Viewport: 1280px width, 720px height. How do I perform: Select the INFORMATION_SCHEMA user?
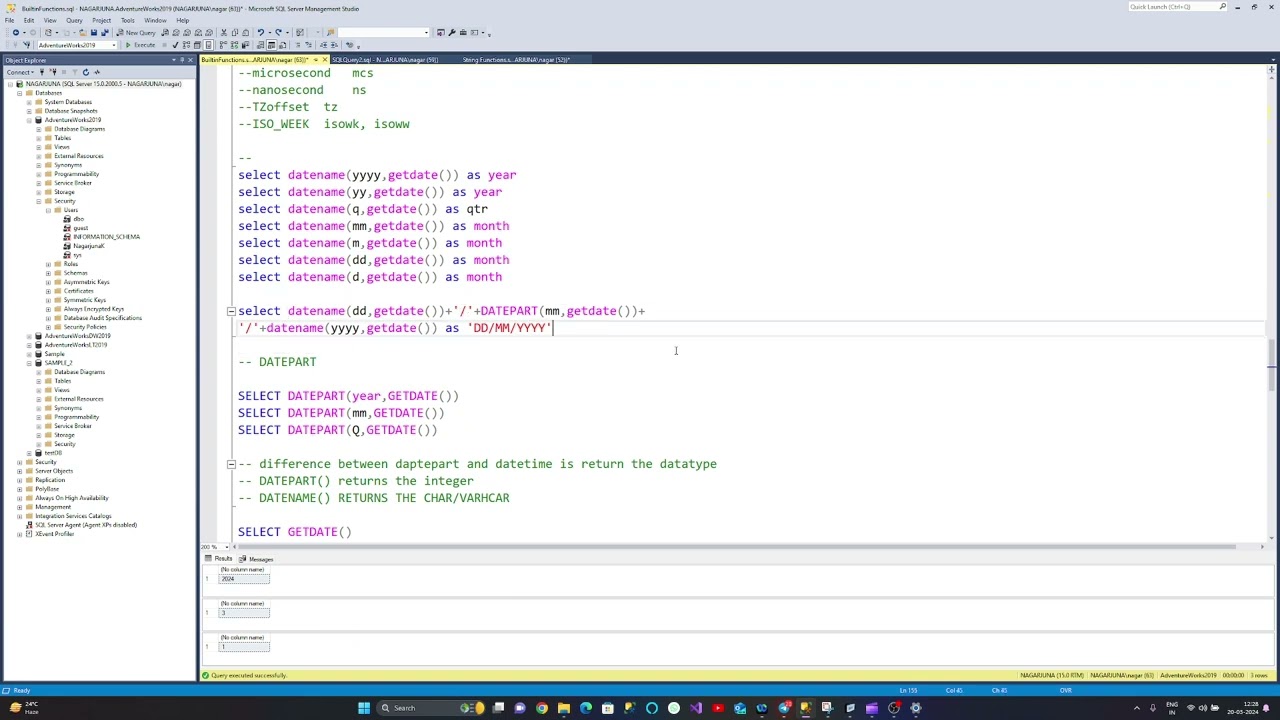(x=106, y=237)
